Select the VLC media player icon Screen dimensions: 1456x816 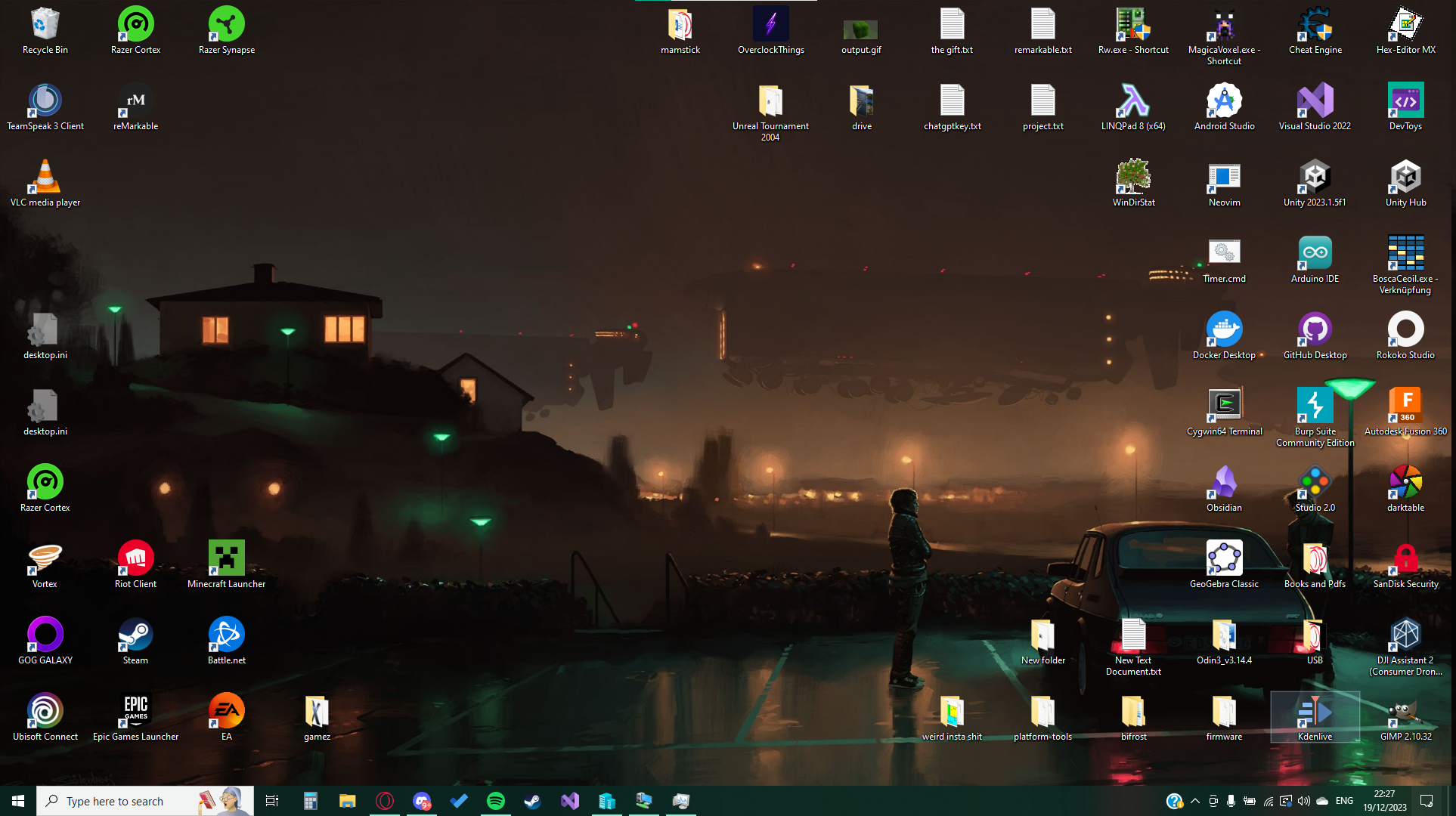point(45,183)
